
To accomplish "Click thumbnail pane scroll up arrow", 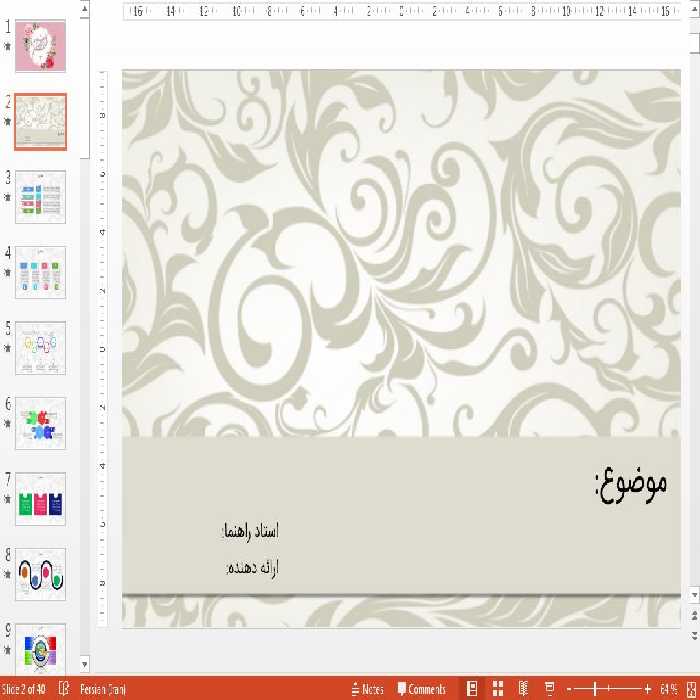I will pos(85,9).
